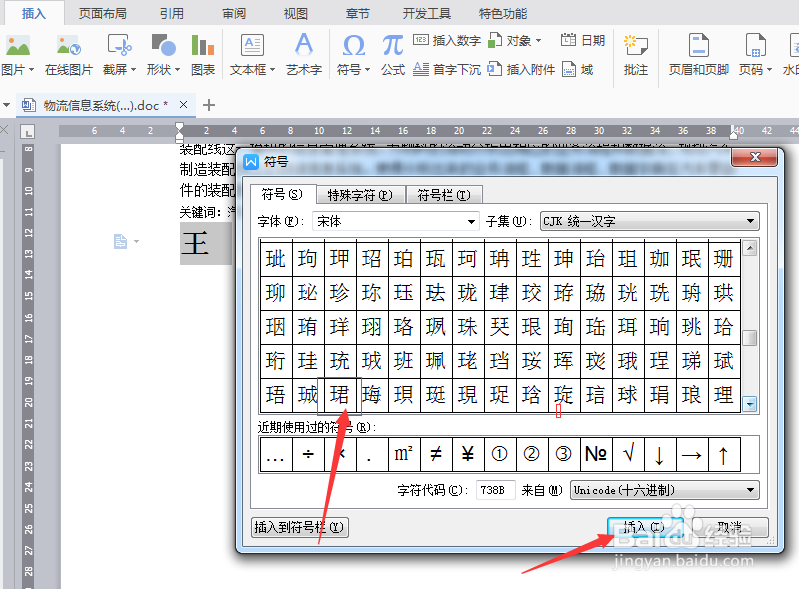The image size is (799, 589).
Task: Click the symbol grid scroll up arrow
Action: pos(750,248)
